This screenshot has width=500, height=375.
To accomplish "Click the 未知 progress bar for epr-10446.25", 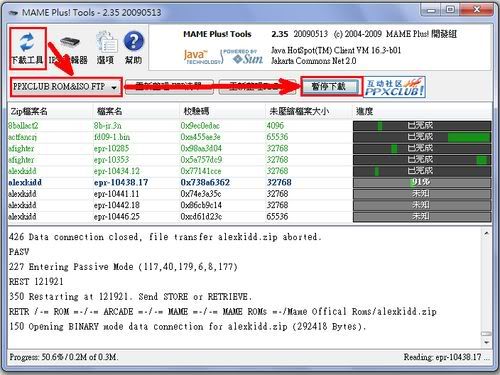I will [422, 216].
